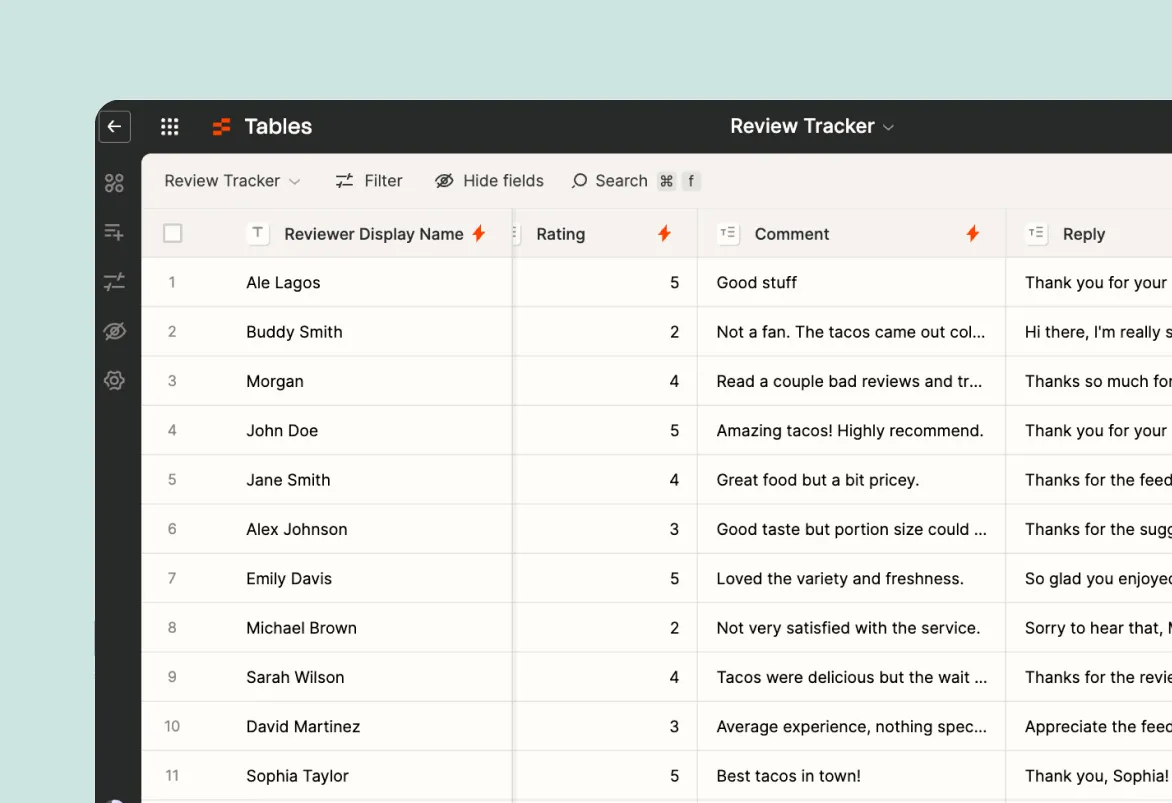Click the back arrow button
Image resolution: width=1172 pixels, height=803 pixels.
[x=114, y=126]
